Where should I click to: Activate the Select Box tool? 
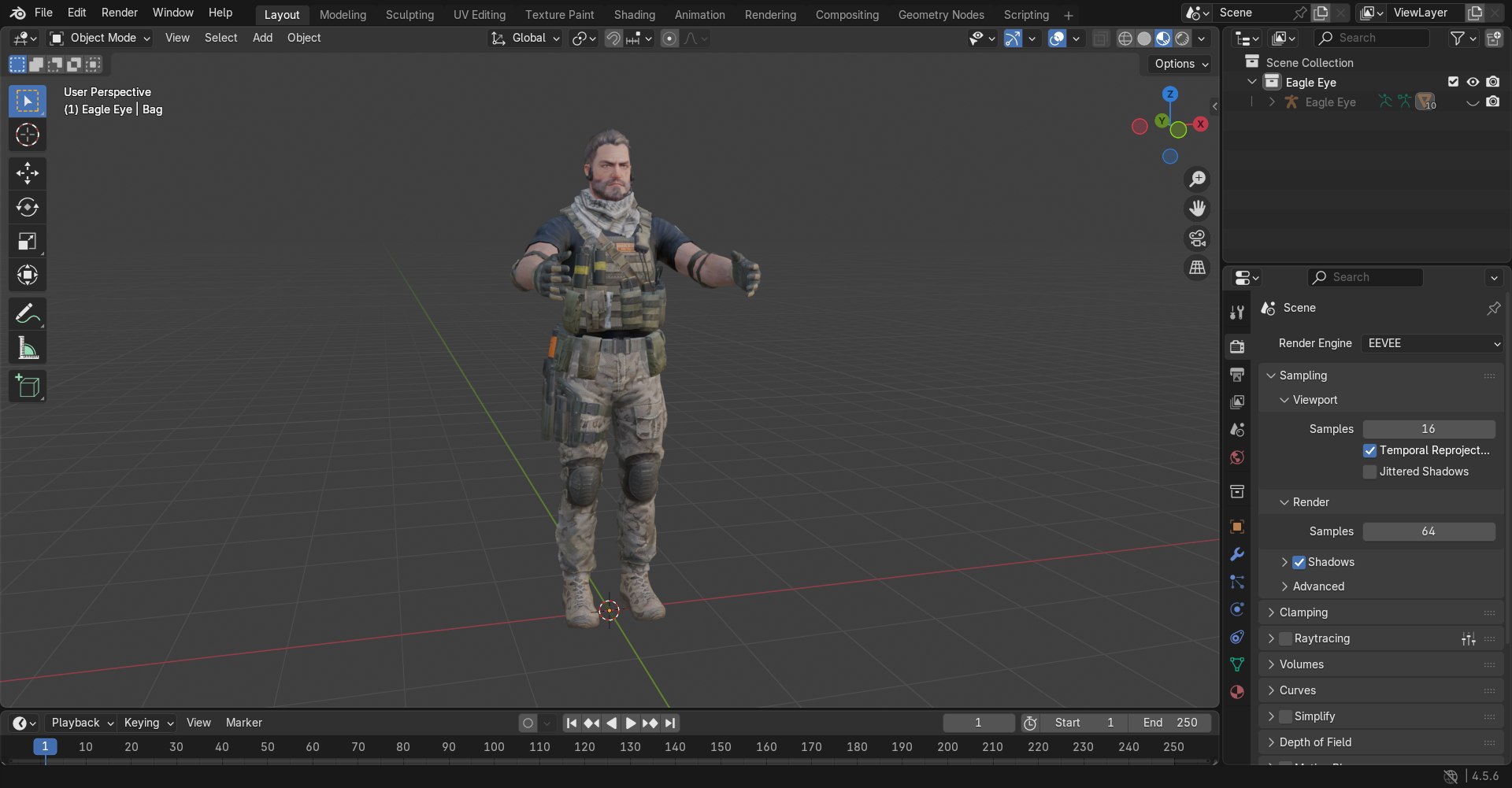28,102
